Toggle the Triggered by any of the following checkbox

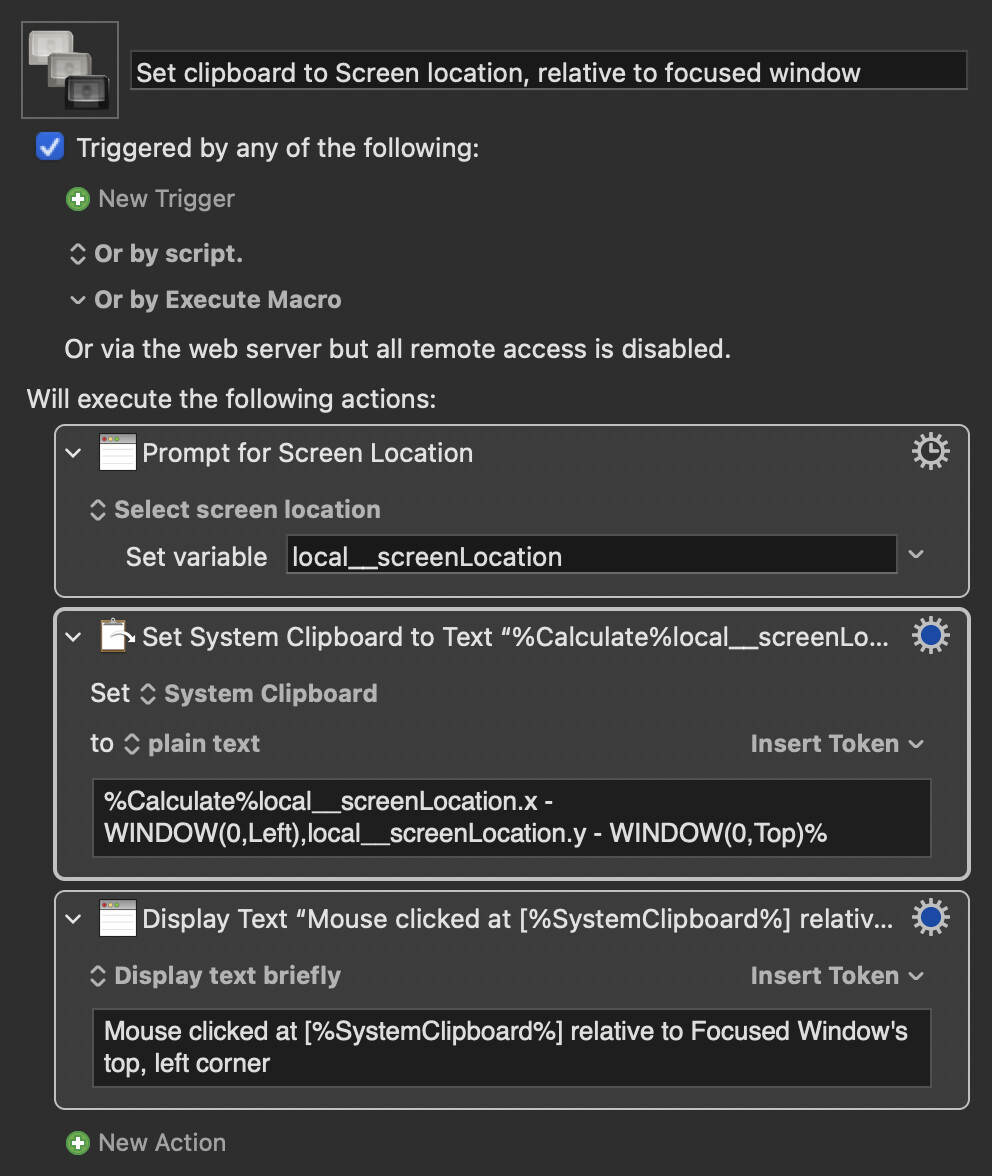(x=50, y=147)
